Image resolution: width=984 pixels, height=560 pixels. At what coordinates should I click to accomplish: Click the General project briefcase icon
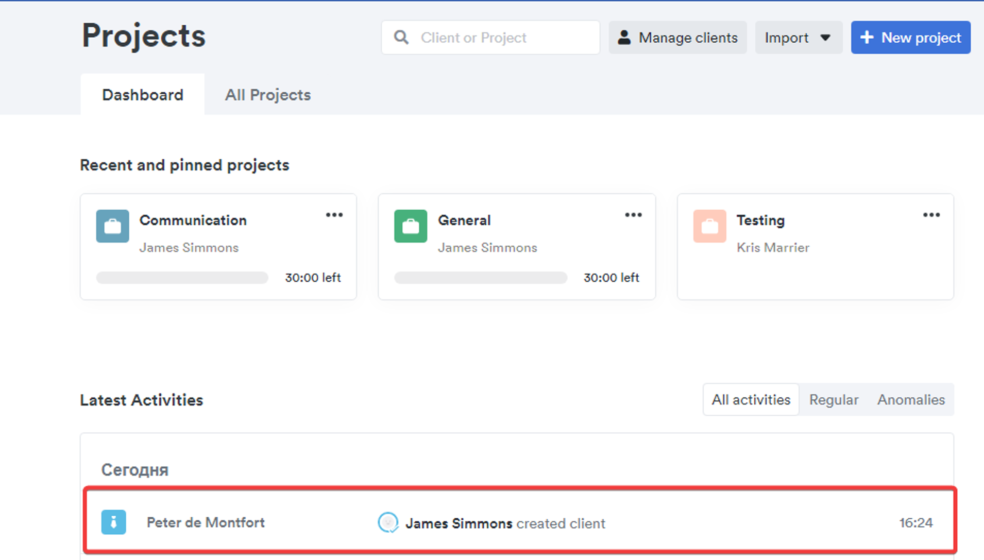tap(410, 226)
